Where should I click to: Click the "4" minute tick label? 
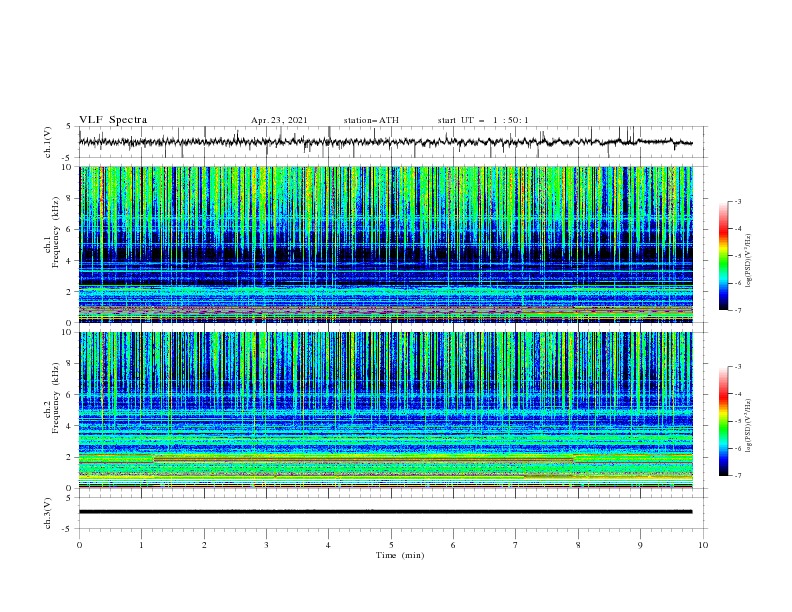328,545
